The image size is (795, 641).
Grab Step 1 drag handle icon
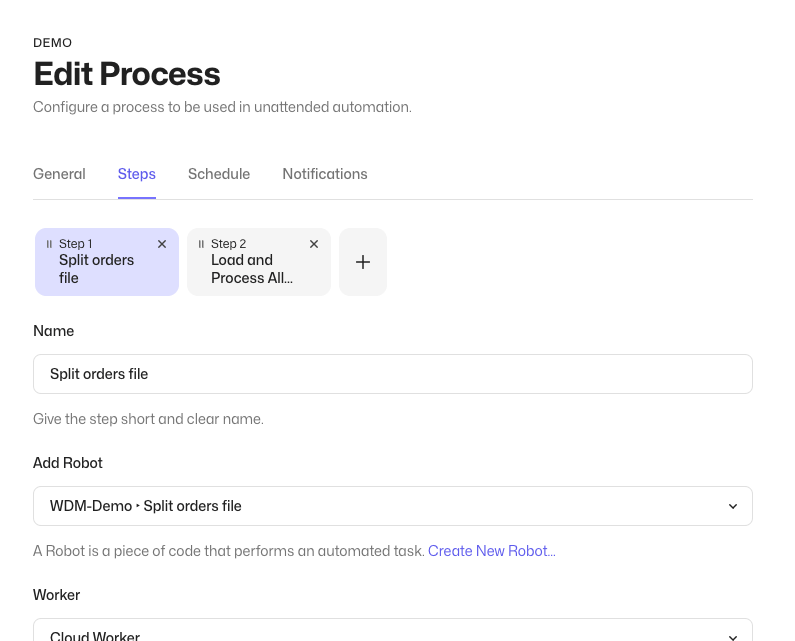pos(49,244)
